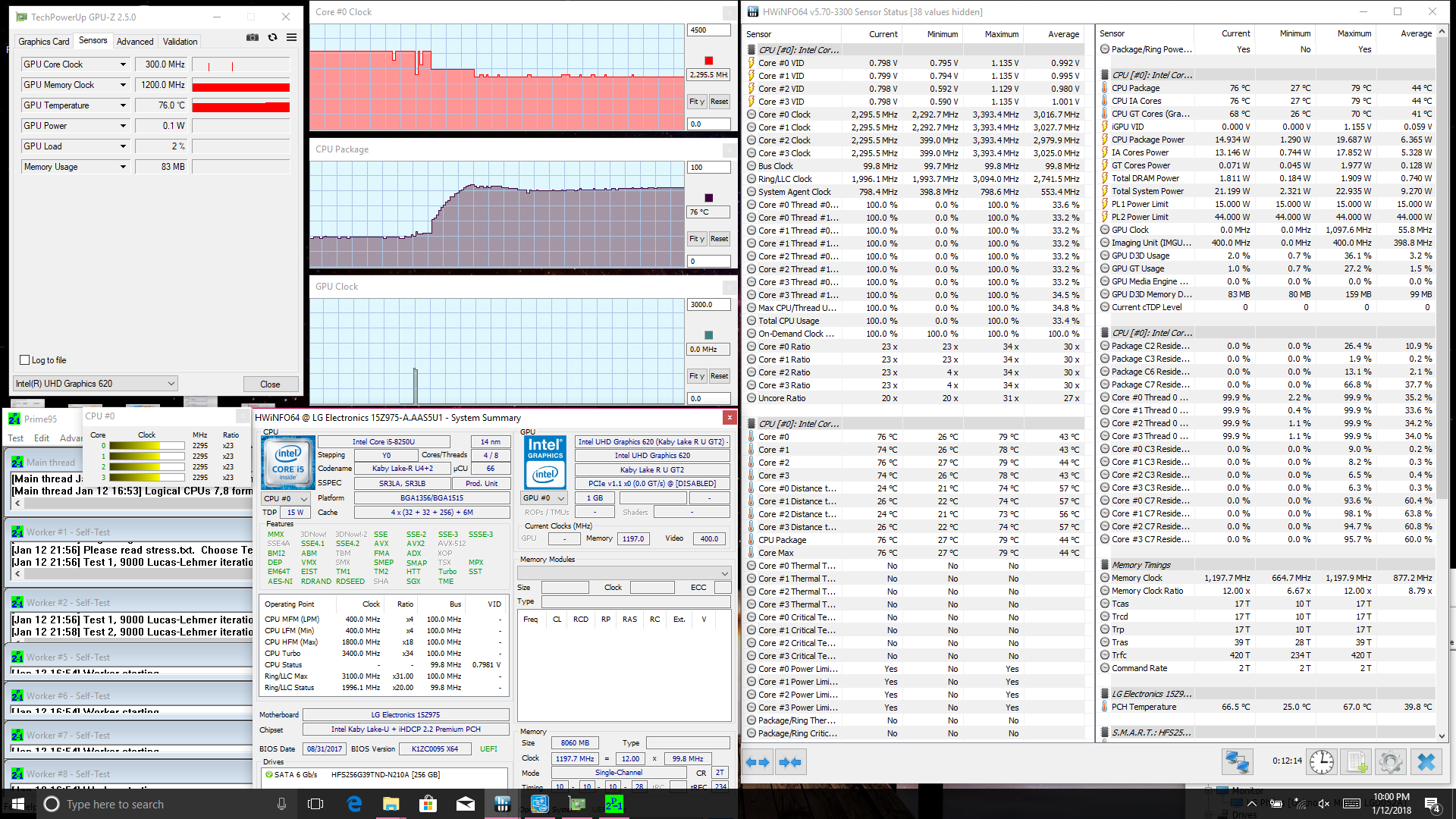Click the 4500 max value field
Screen dimensions: 1456x819
(x=709, y=30)
